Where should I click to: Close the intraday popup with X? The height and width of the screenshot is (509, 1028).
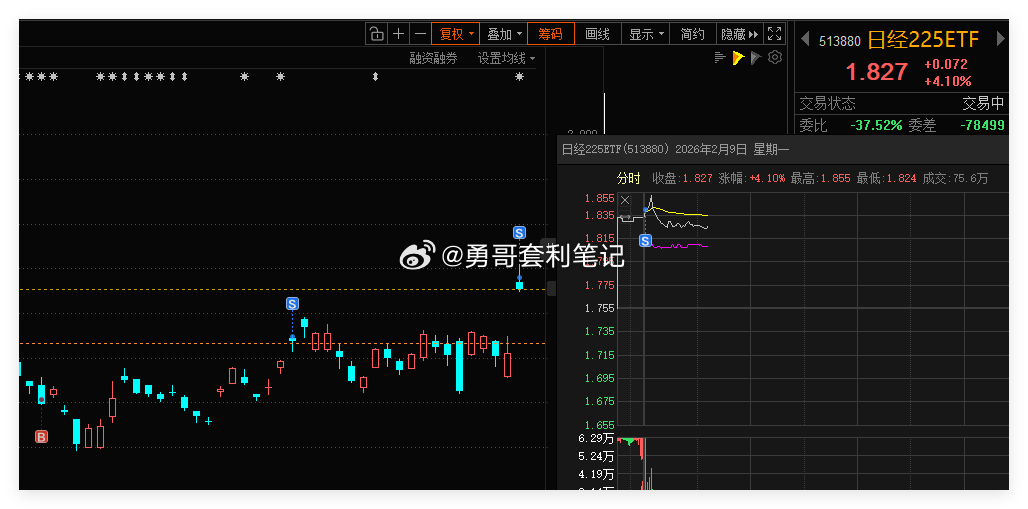click(625, 200)
